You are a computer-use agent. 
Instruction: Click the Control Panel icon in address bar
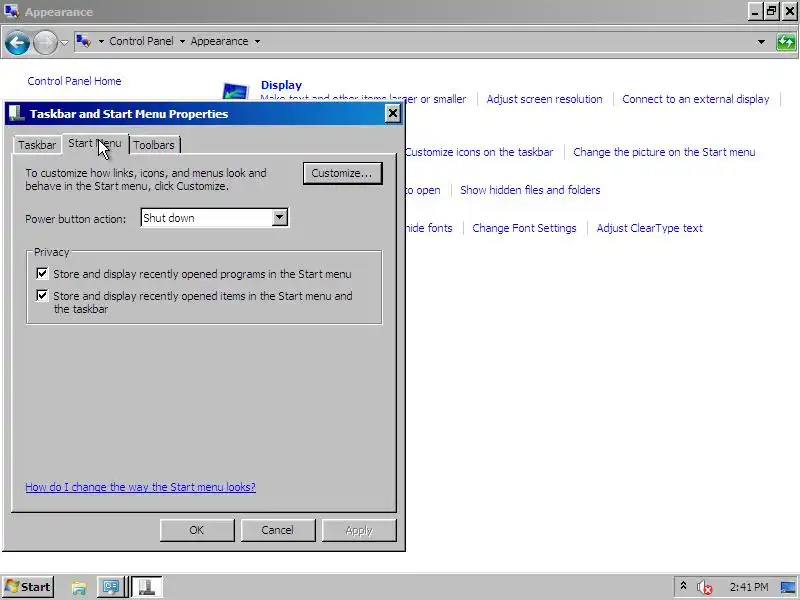[x=83, y=41]
